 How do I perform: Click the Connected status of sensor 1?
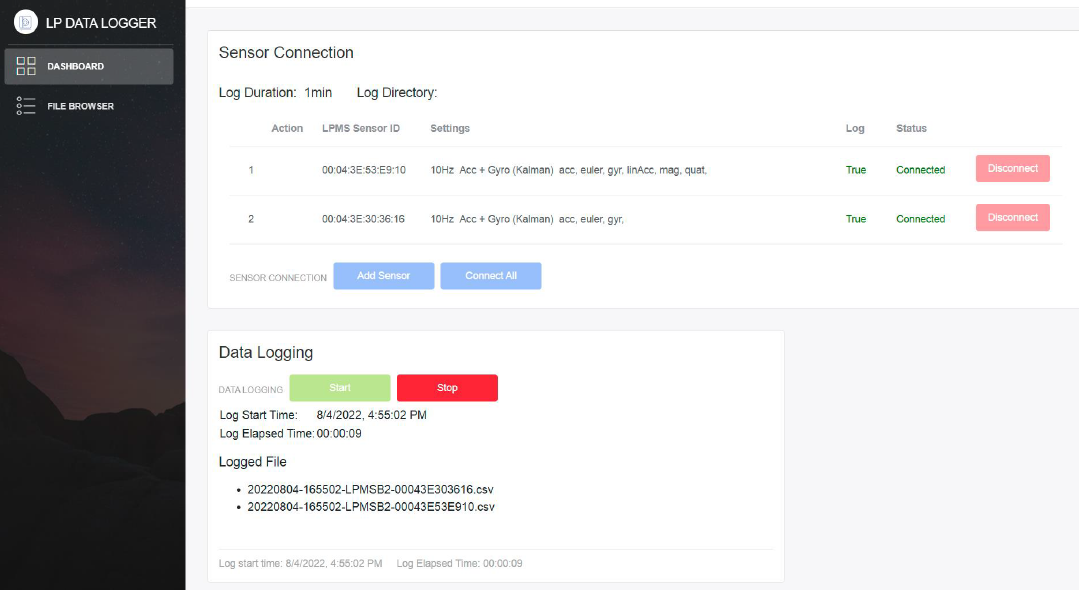pos(920,170)
